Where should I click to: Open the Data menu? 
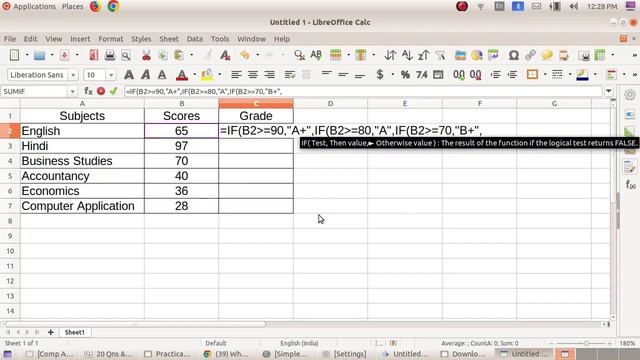pyautogui.click(x=195, y=39)
